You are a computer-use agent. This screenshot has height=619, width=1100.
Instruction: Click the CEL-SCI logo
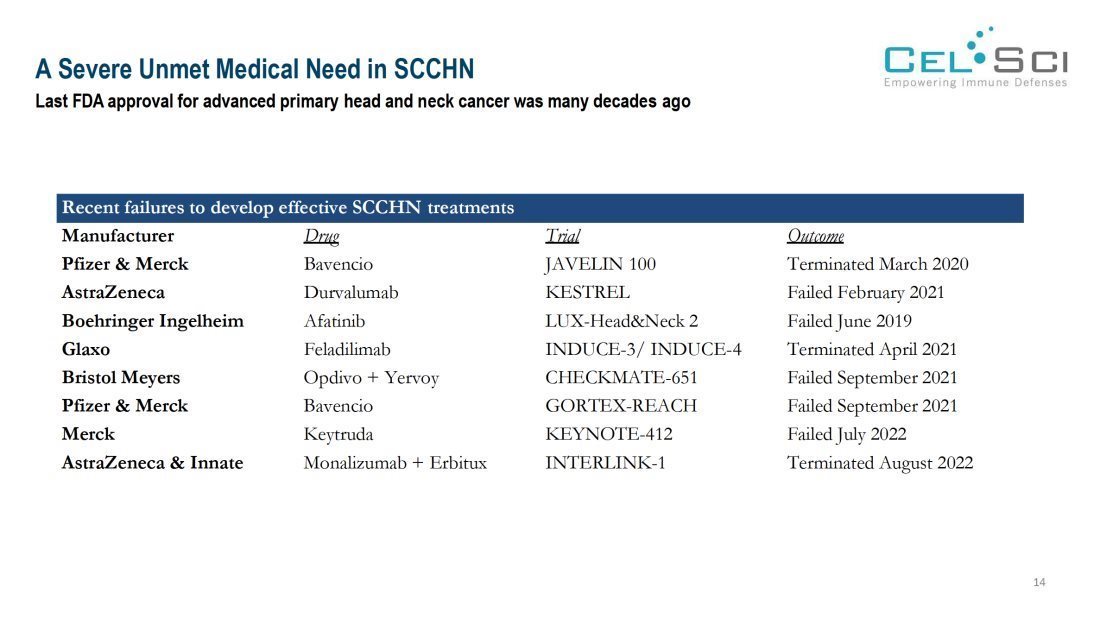coord(975,59)
